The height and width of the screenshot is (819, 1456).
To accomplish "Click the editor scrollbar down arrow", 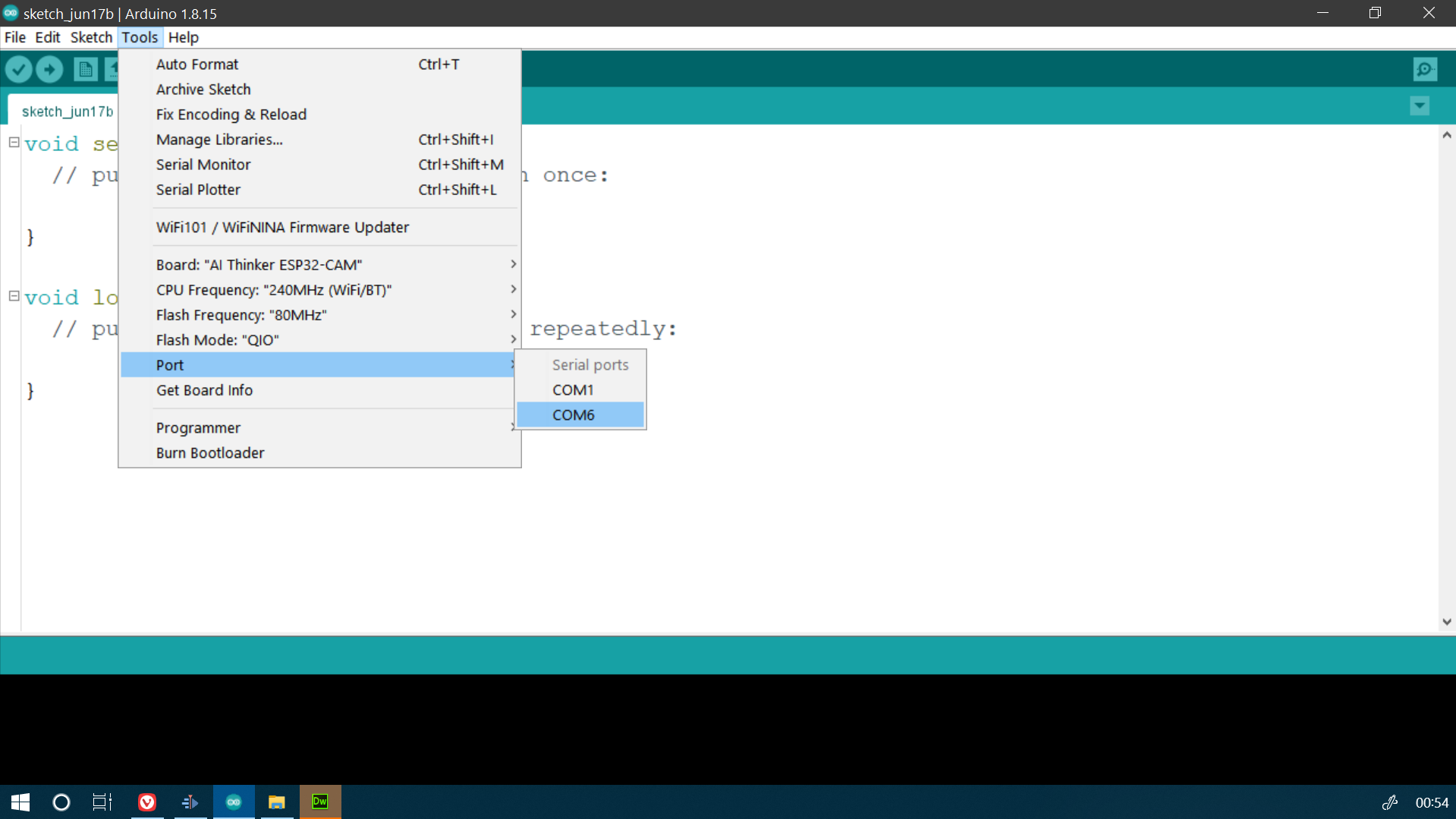I will (1447, 622).
